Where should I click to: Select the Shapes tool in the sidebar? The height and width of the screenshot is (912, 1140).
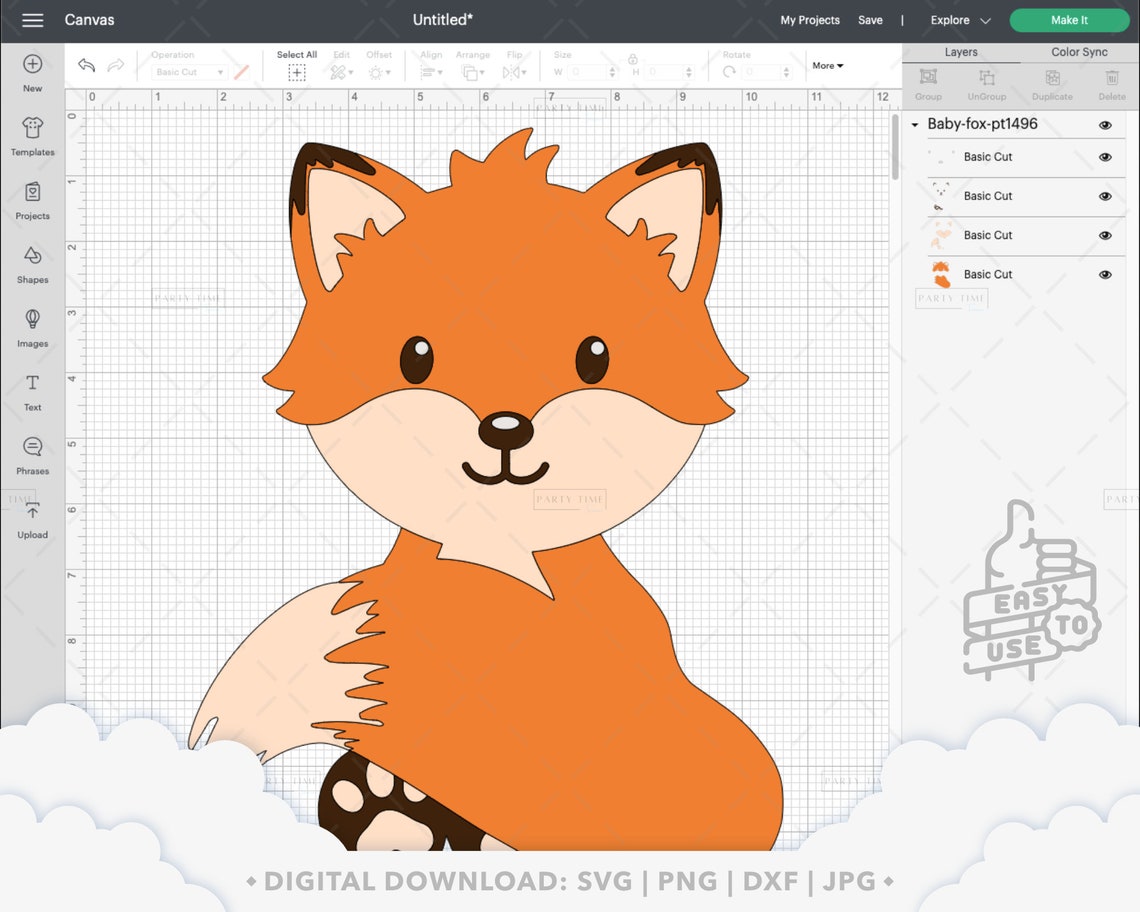tap(32, 263)
